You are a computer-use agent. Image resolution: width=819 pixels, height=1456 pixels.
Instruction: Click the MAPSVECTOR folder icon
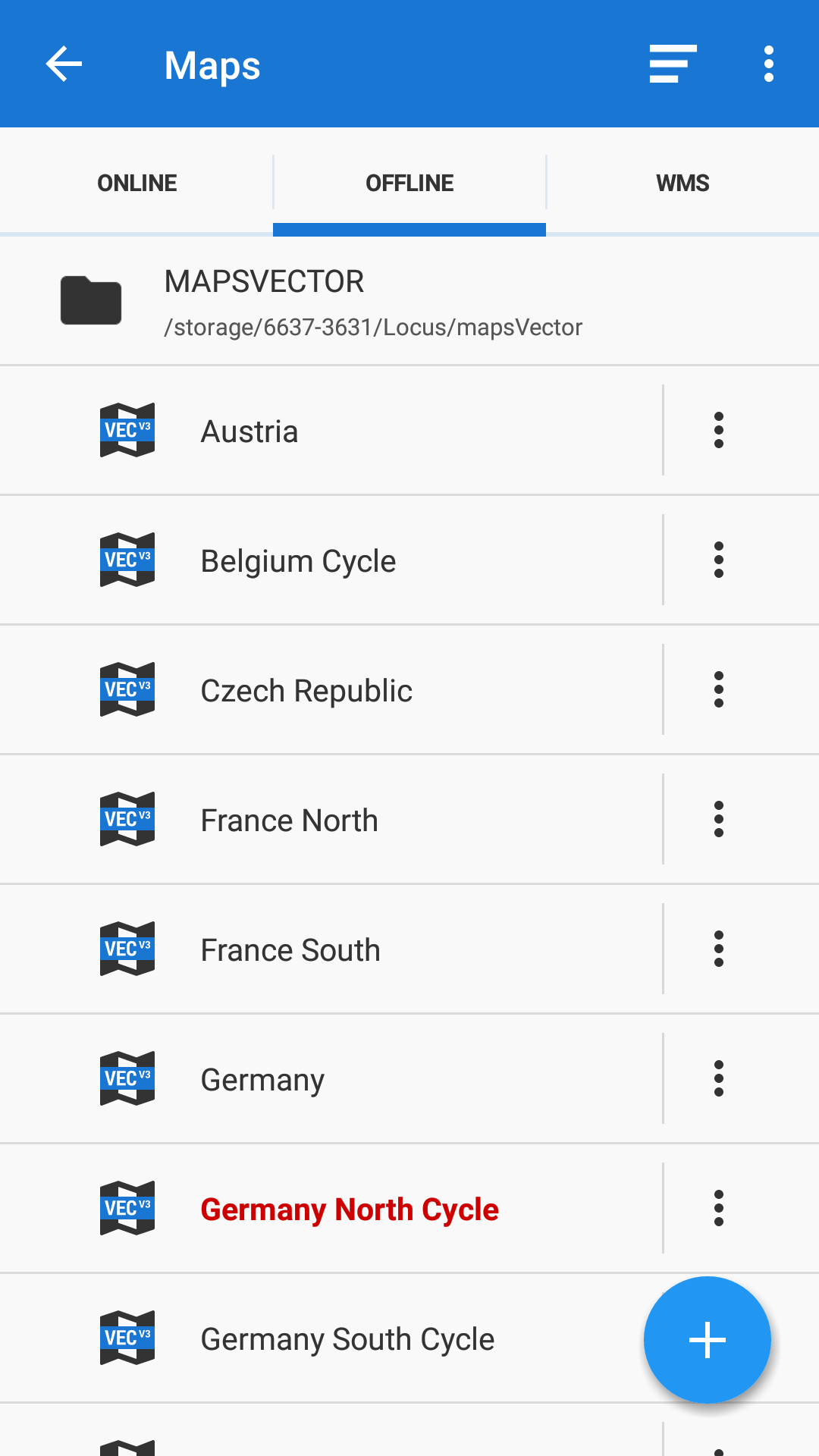(91, 301)
